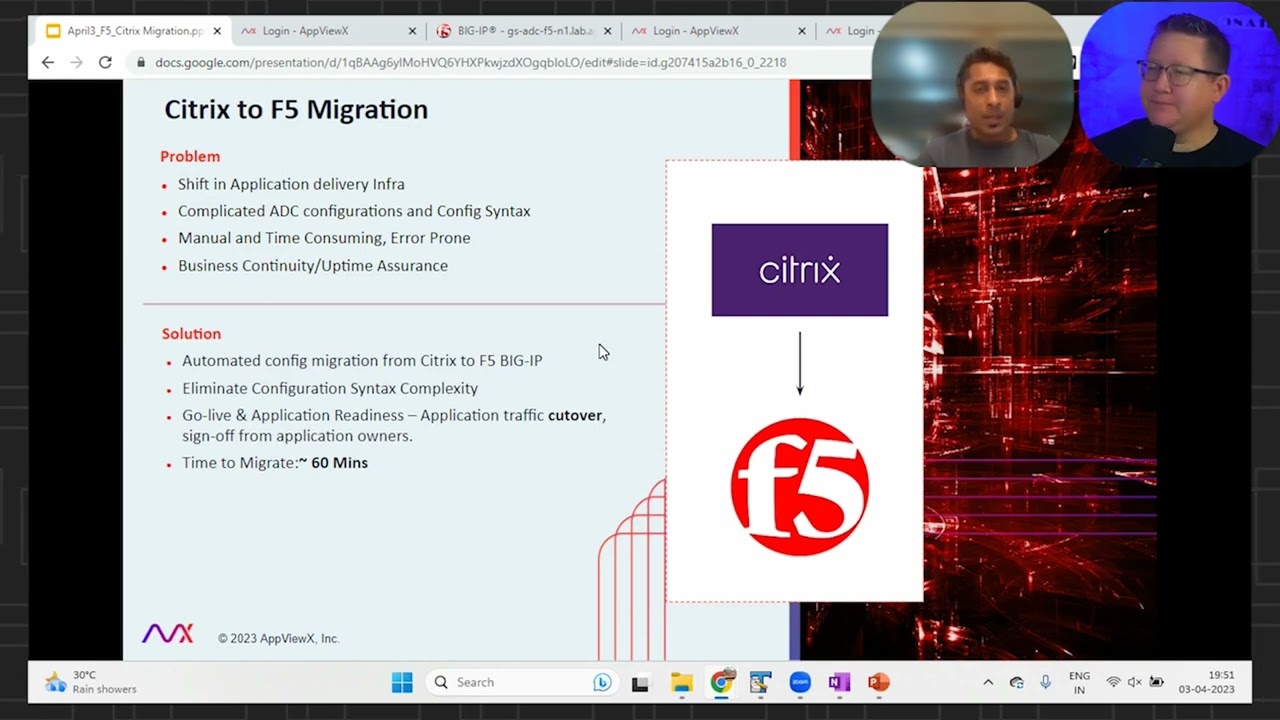Click the Time to Migrate 60 Mins line
The height and width of the screenshot is (720, 1280).
(275, 462)
